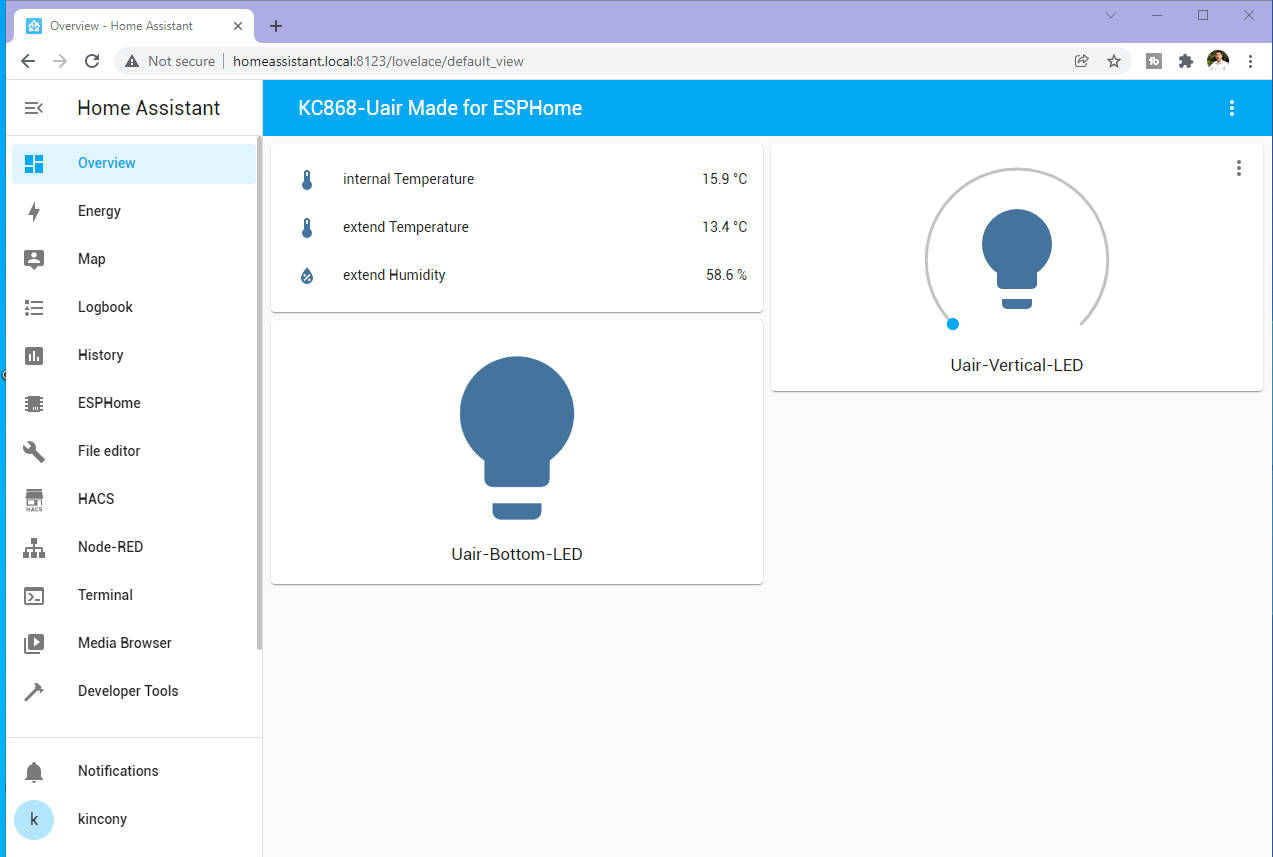Show extend Humidity sensor details
The image size is (1273, 857).
click(394, 275)
